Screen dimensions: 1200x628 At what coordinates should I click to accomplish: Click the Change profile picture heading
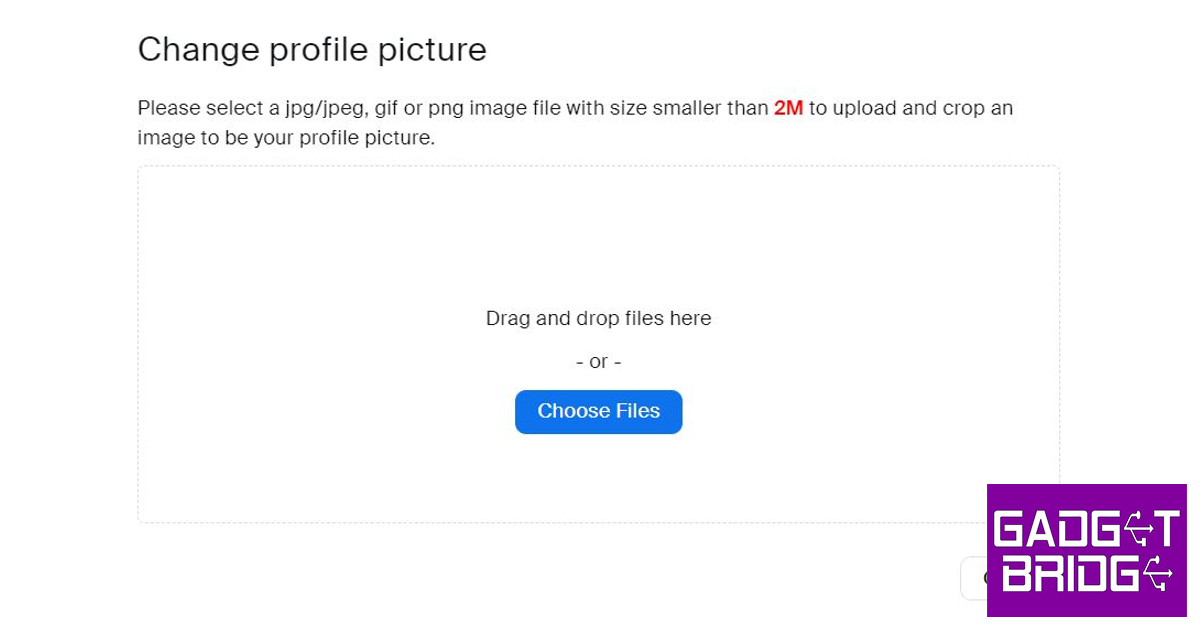(312, 50)
